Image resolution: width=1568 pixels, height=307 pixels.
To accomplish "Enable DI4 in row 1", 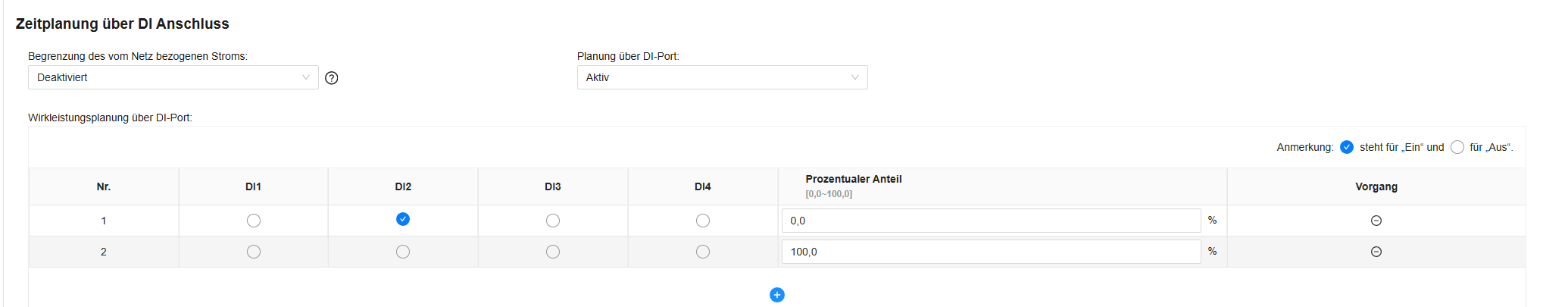I will coord(703,221).
